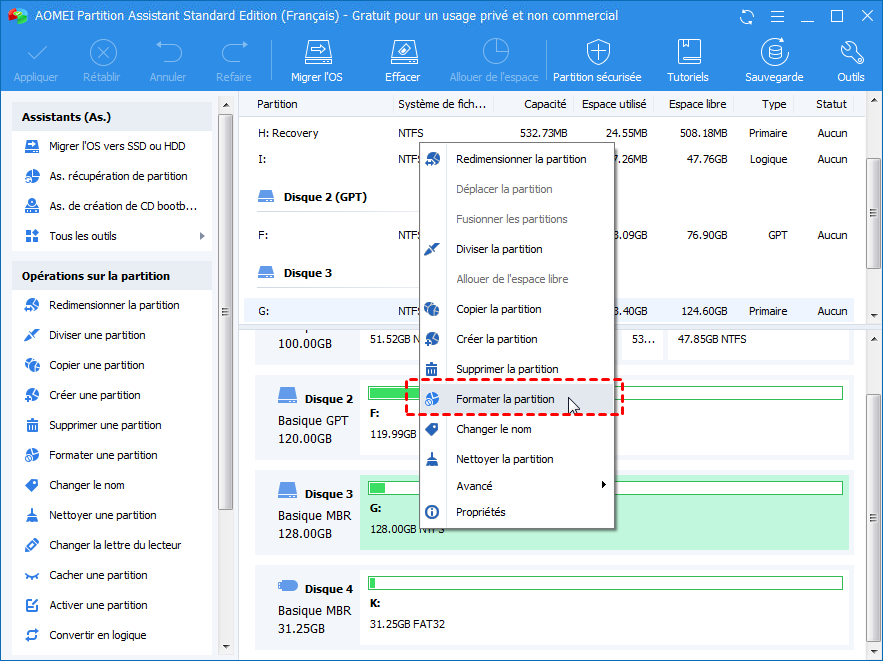Choose Propriétés from the context menu

point(480,512)
